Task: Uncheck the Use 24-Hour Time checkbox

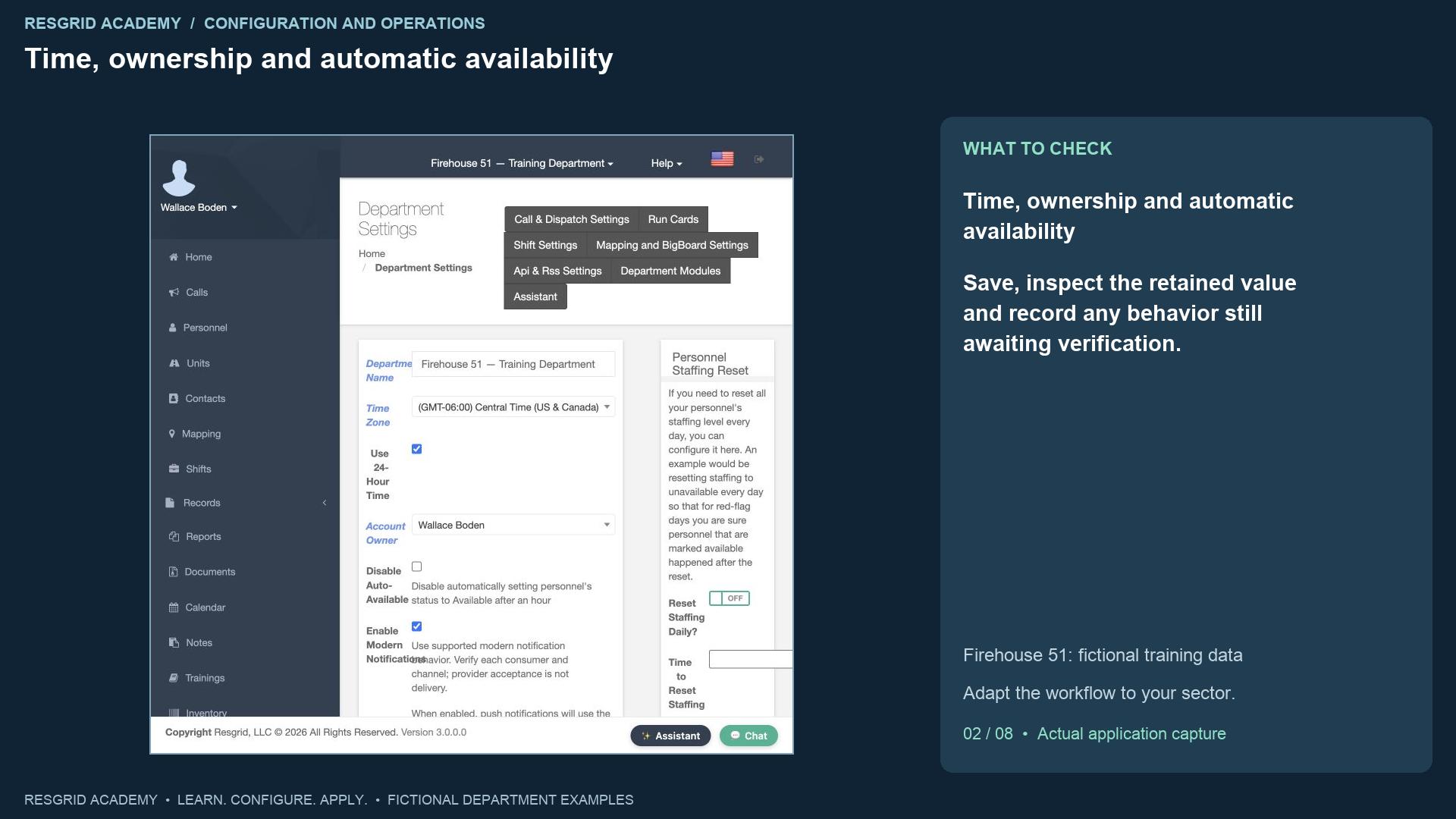Action: point(416,449)
